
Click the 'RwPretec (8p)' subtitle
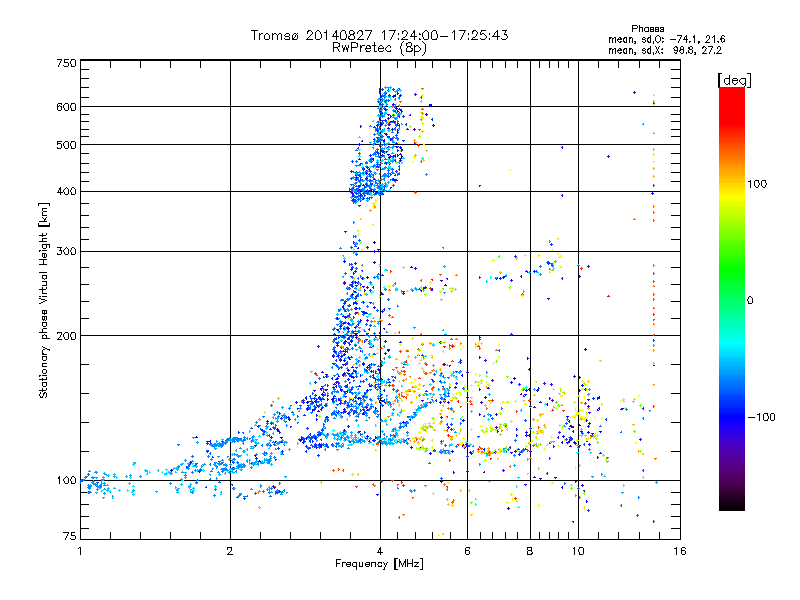[x=379, y=48]
